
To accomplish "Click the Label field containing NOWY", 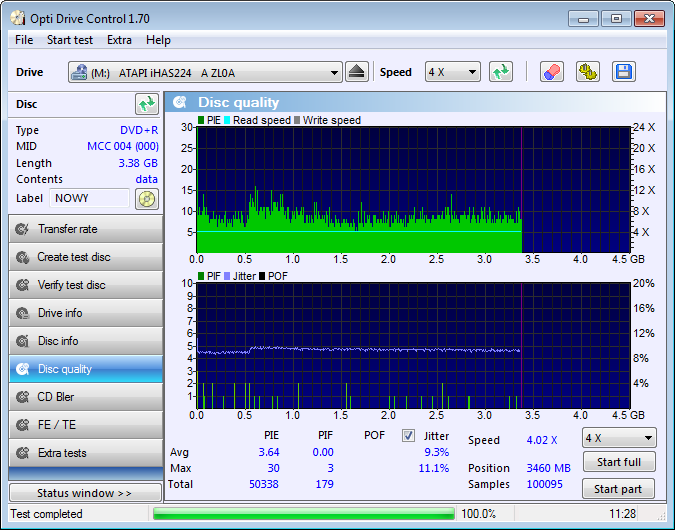I will pyautogui.click(x=89, y=198).
